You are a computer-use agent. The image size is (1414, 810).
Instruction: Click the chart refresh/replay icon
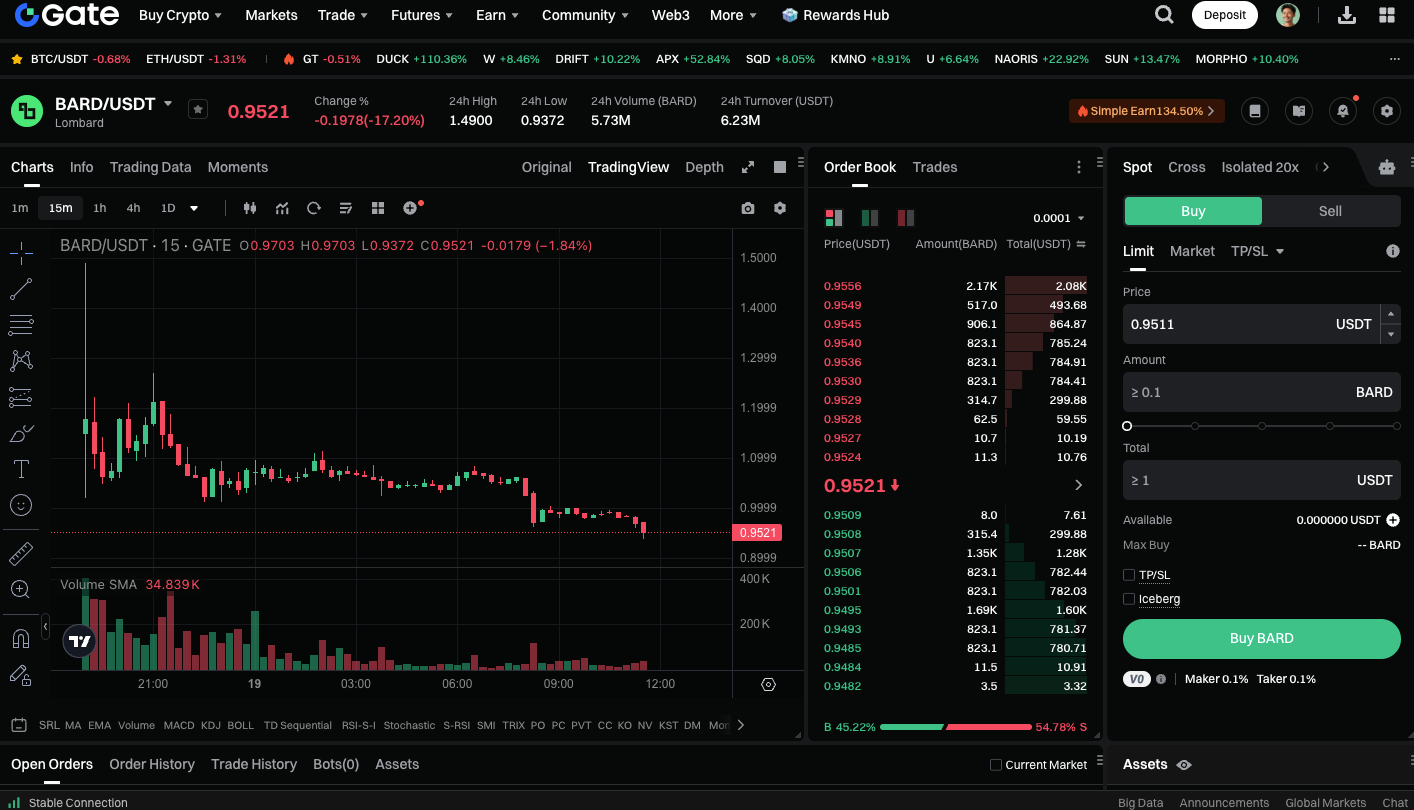point(314,208)
